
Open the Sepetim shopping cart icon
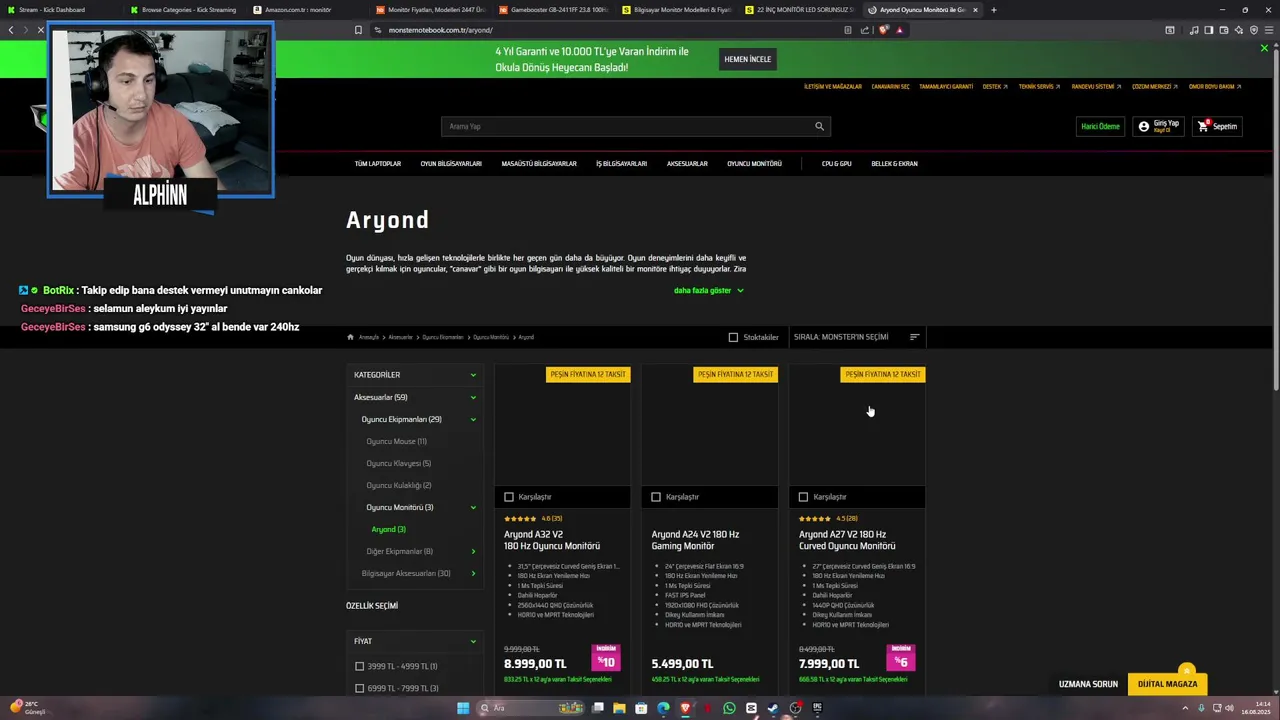point(1203,126)
